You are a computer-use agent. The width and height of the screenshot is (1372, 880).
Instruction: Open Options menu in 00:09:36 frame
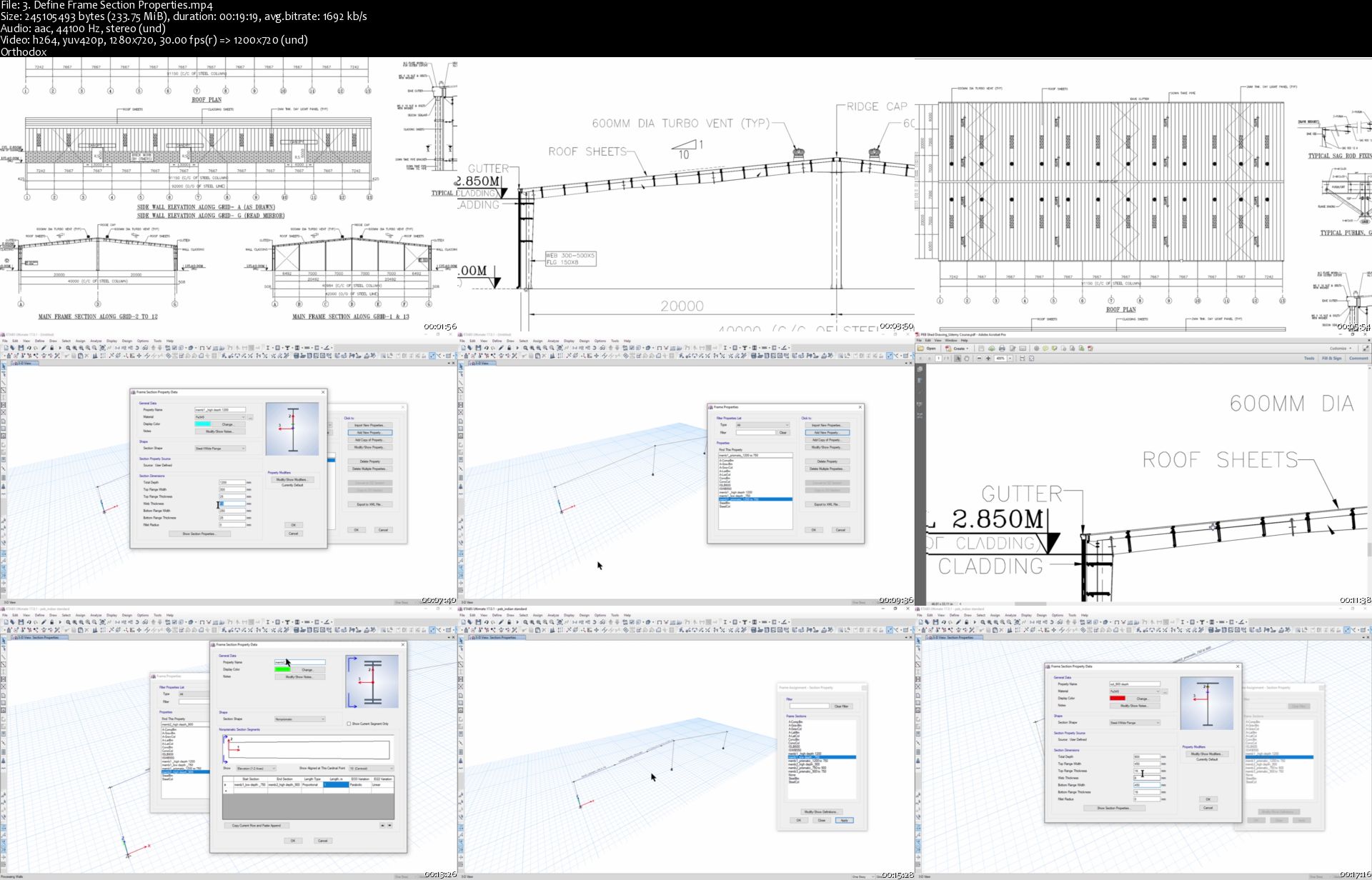[600, 341]
